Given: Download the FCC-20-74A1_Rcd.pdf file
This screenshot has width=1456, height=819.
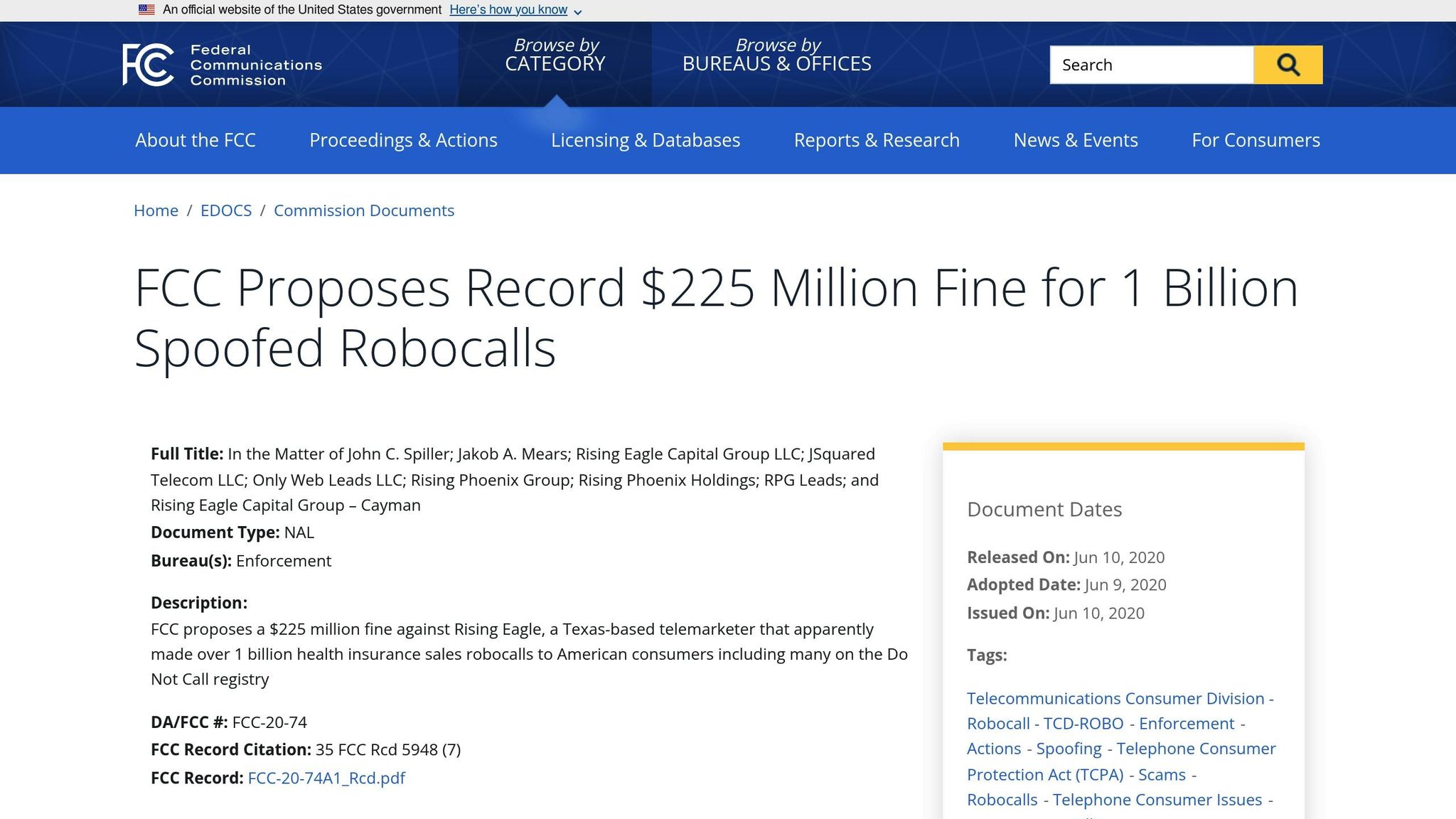Looking at the screenshot, I should [326, 778].
